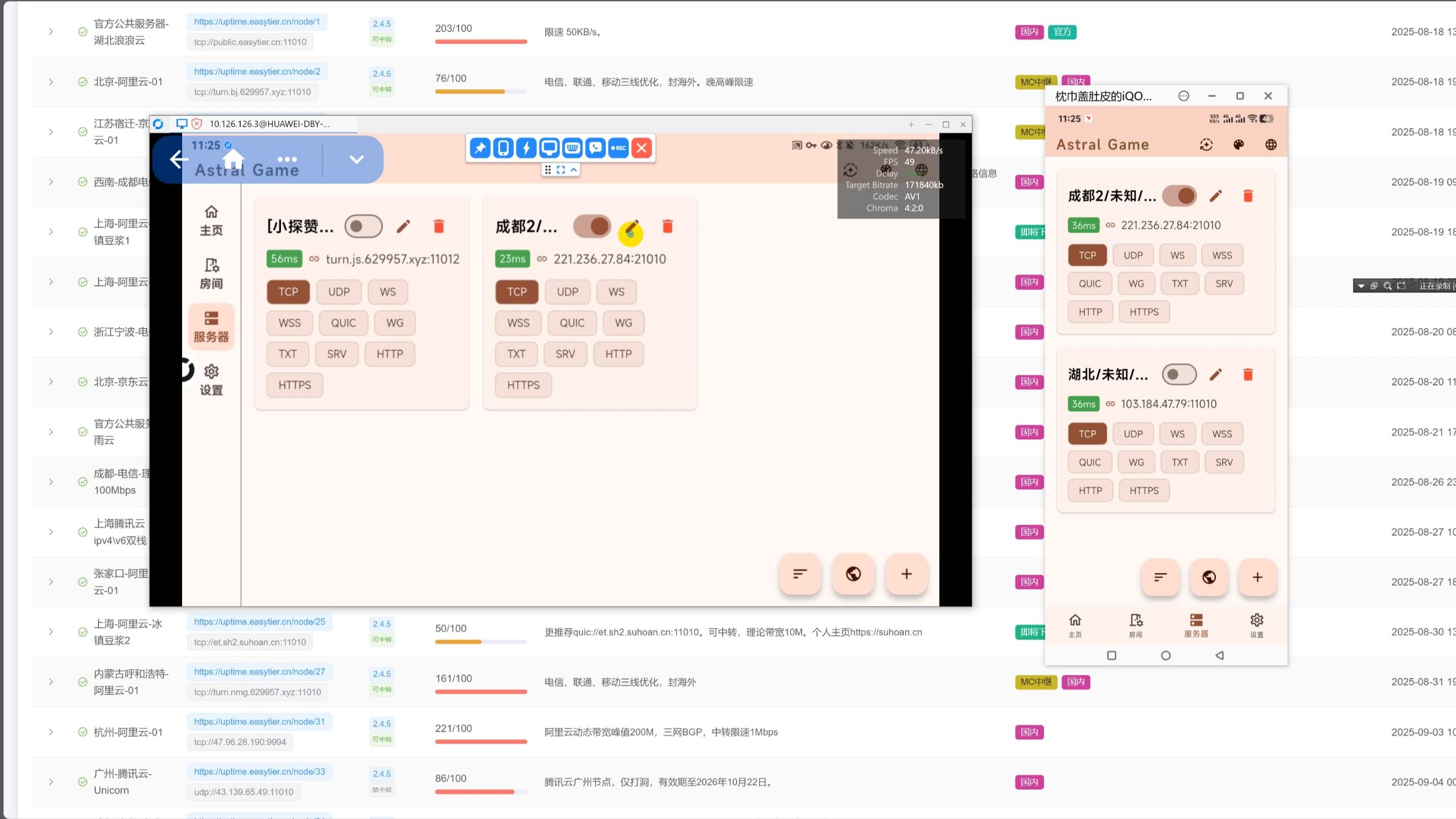1456x819 pixels.
Task: Click the REC record button in remote toolbar
Action: [618, 148]
